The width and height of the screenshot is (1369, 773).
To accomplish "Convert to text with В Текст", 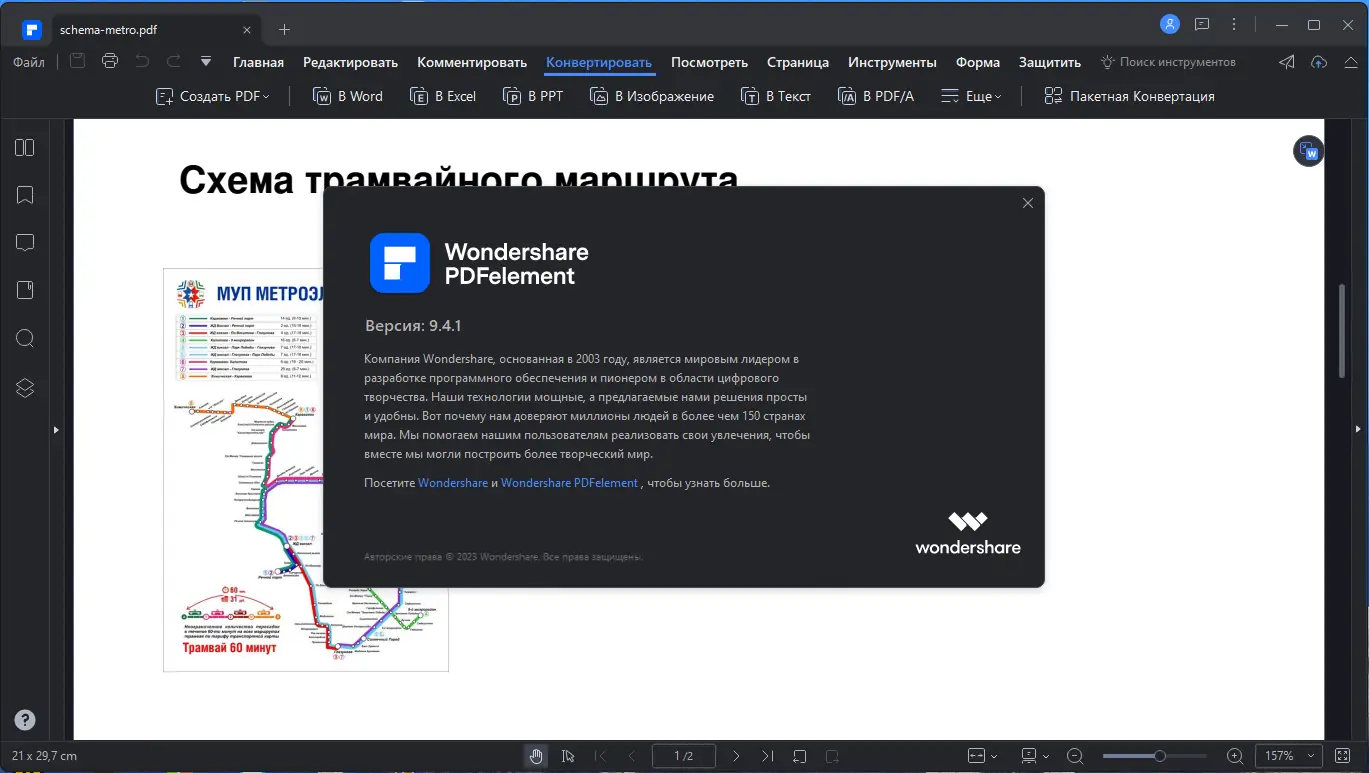I will pos(776,96).
